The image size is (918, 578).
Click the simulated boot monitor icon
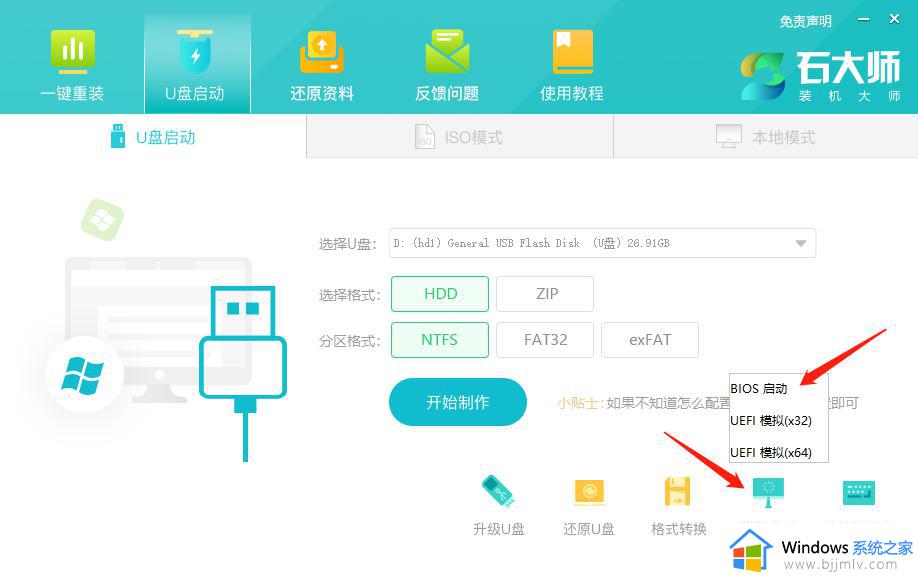(x=768, y=493)
